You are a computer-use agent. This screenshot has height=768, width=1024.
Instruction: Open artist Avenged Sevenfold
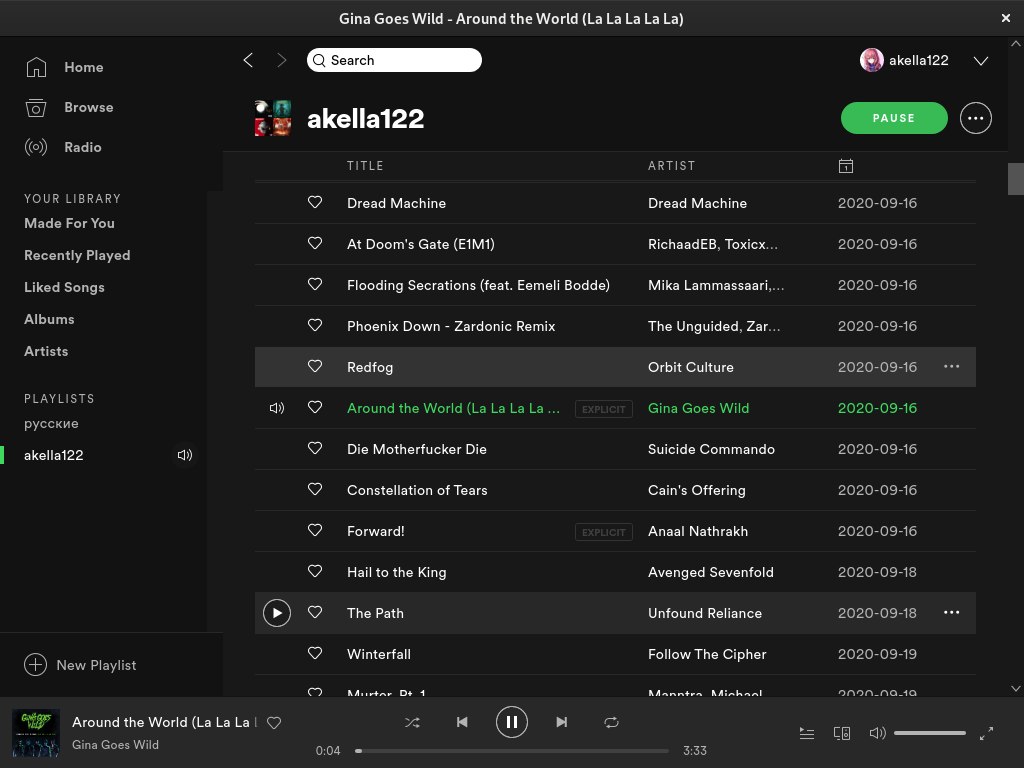pyautogui.click(x=711, y=572)
